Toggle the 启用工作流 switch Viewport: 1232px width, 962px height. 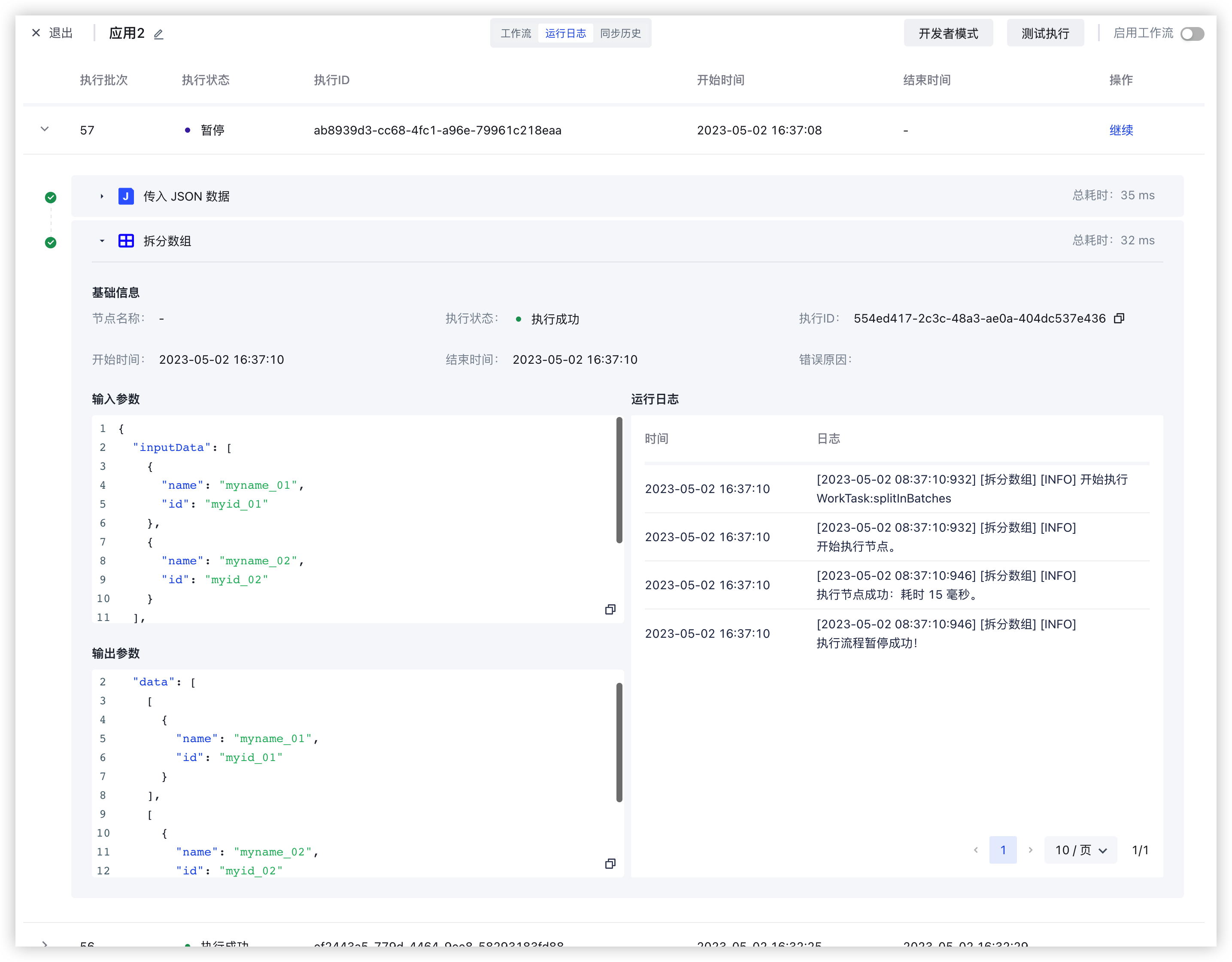[x=1192, y=34]
